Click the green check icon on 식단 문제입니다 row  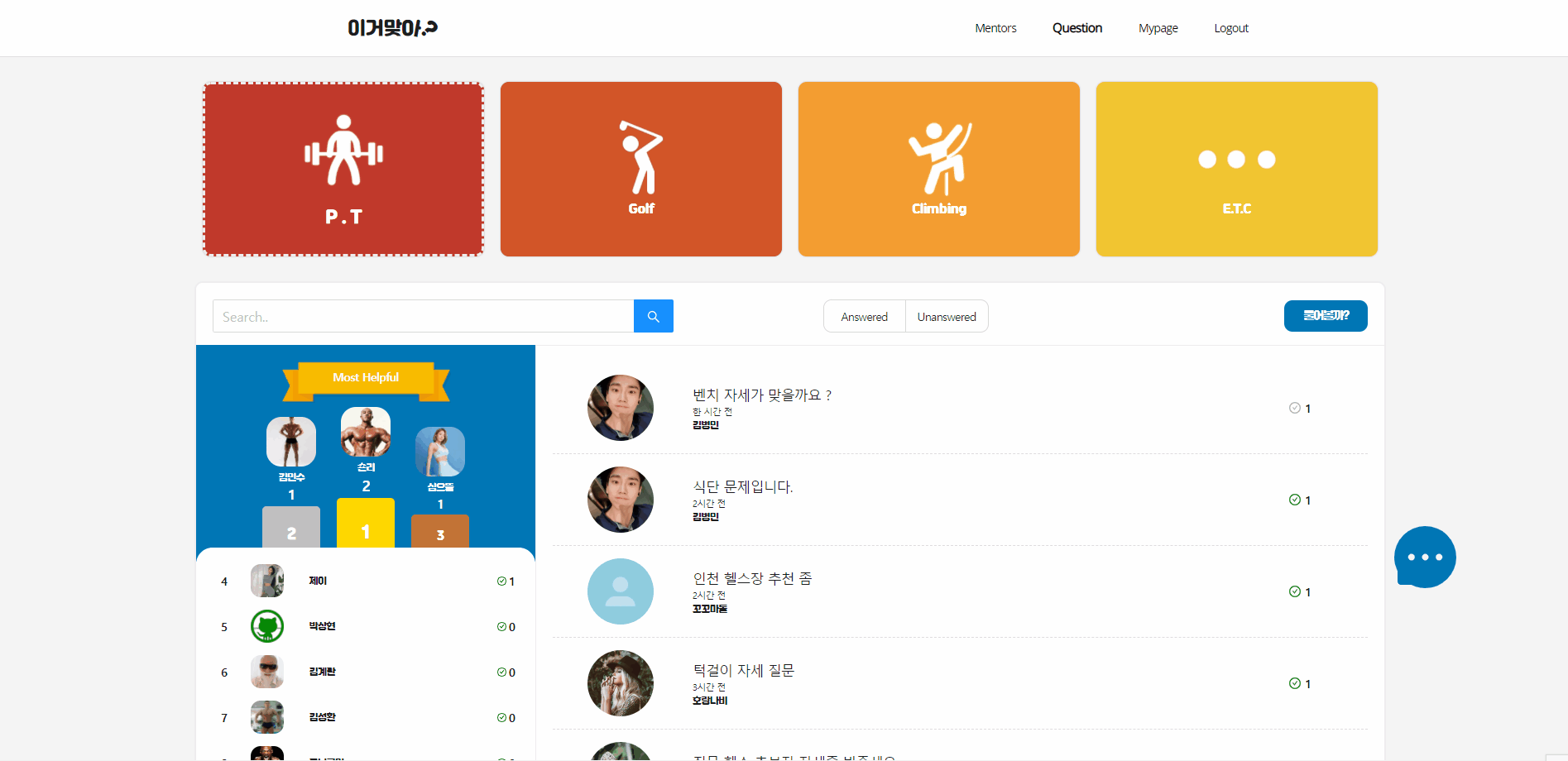[x=1295, y=500]
